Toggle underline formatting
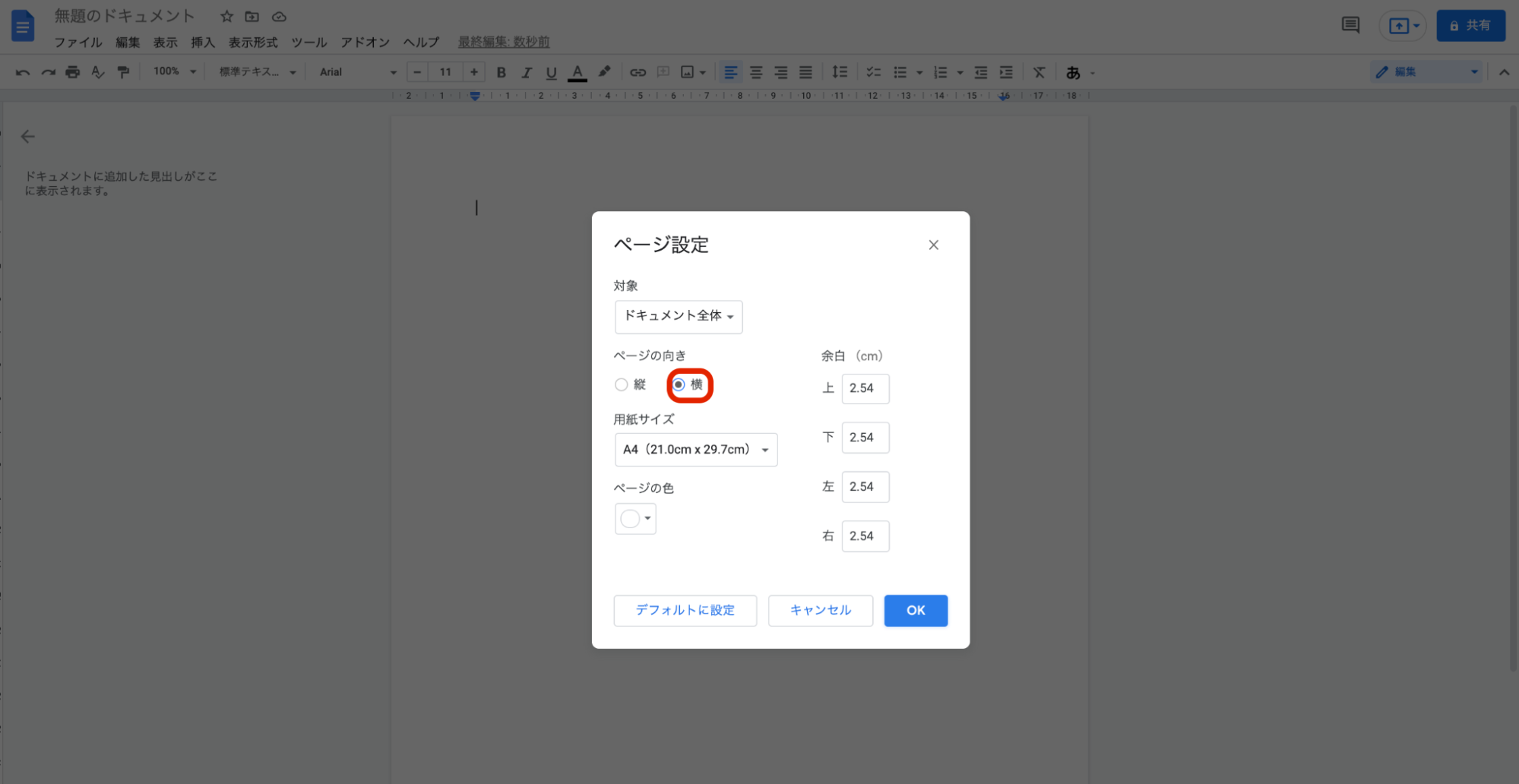Screen dimensions: 1519x784 coord(551,72)
